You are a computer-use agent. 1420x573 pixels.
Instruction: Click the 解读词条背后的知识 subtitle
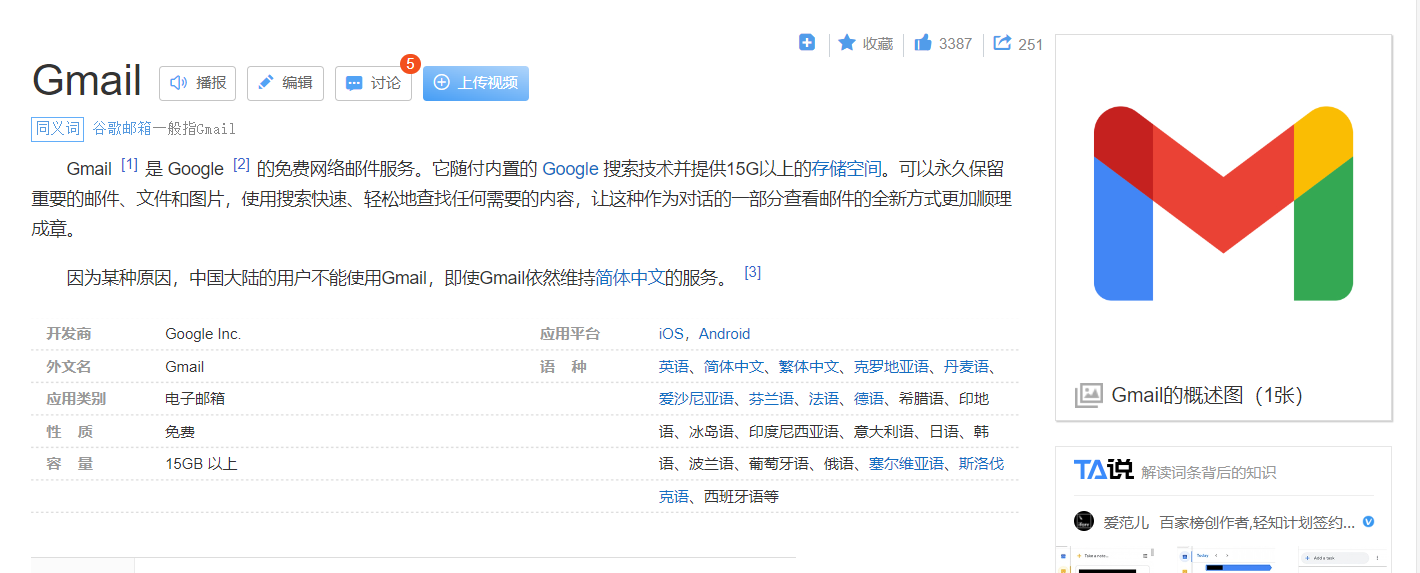click(1208, 472)
